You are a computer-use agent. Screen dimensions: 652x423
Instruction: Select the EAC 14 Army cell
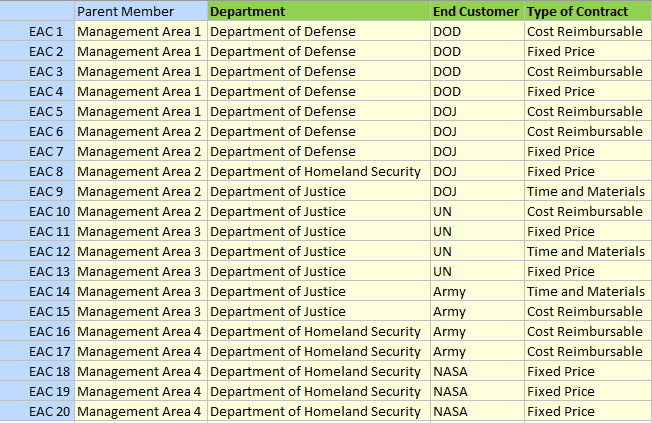point(477,291)
